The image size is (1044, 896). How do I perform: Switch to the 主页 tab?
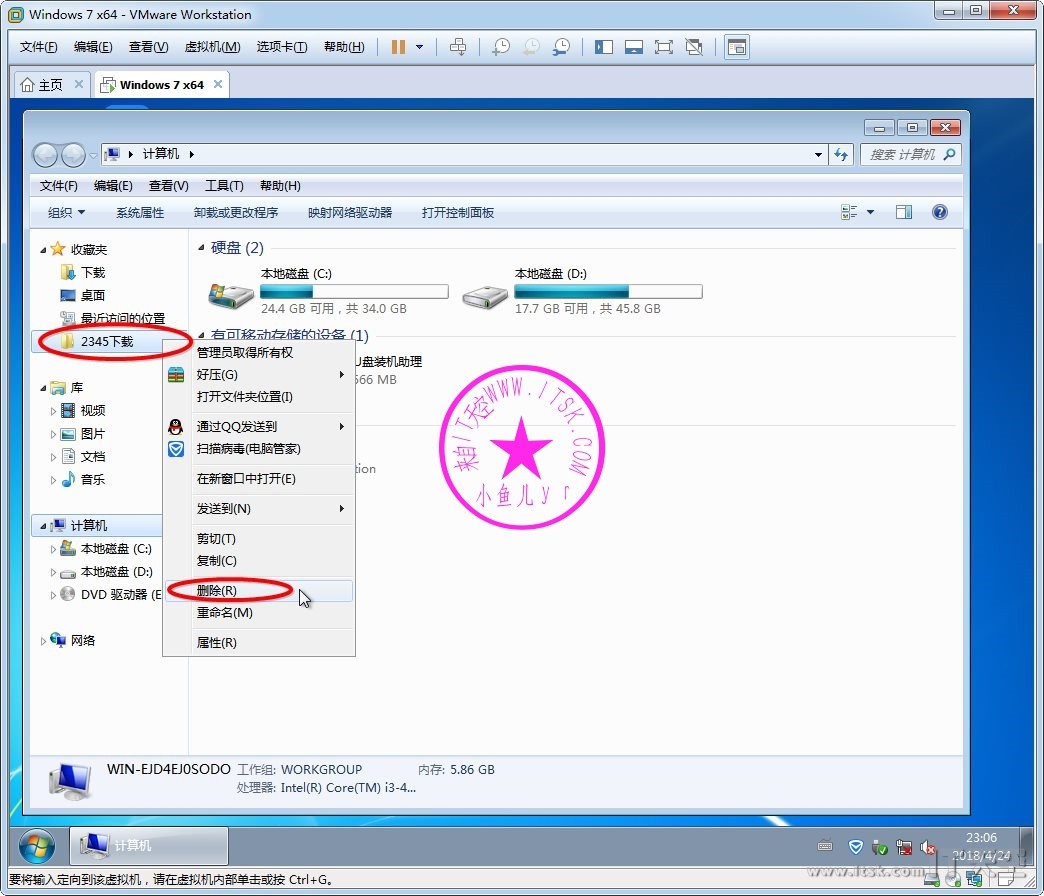click(42, 85)
